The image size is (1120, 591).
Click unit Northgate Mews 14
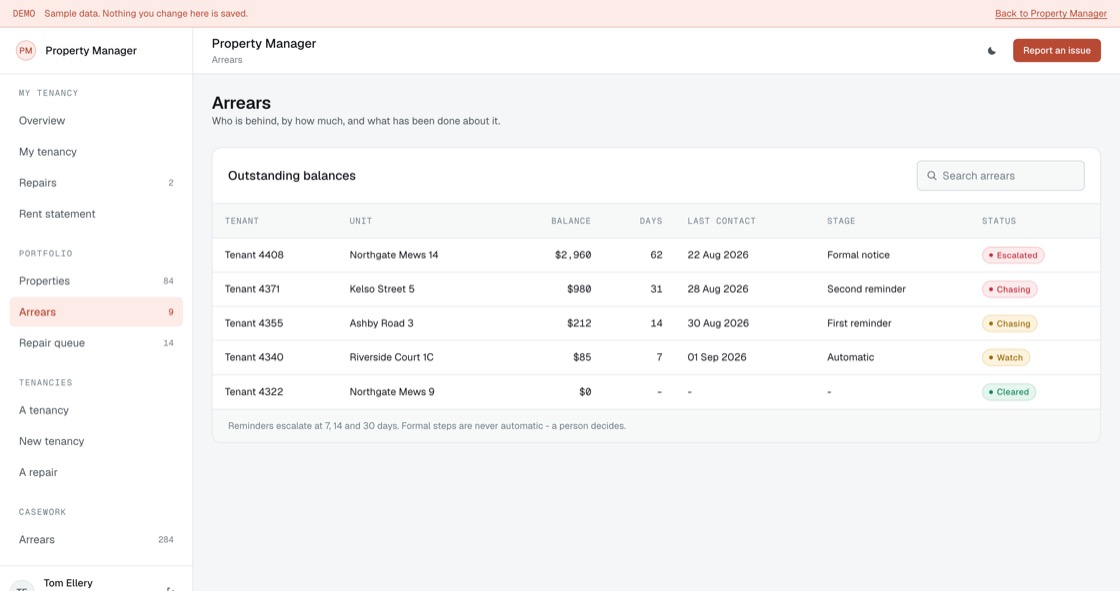[394, 255]
